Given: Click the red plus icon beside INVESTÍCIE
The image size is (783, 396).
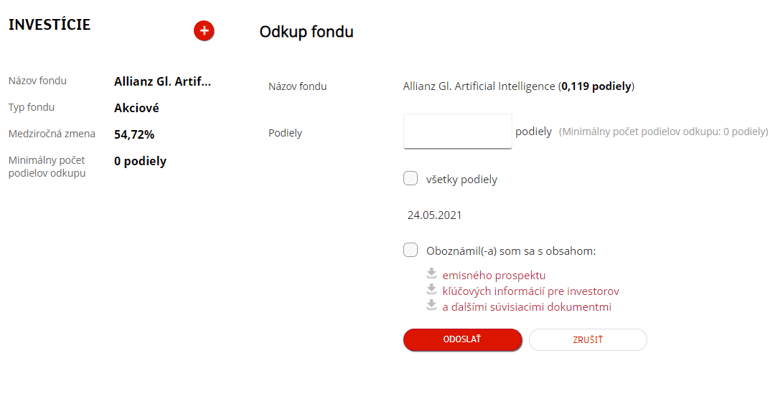Looking at the screenshot, I should coord(204,31).
